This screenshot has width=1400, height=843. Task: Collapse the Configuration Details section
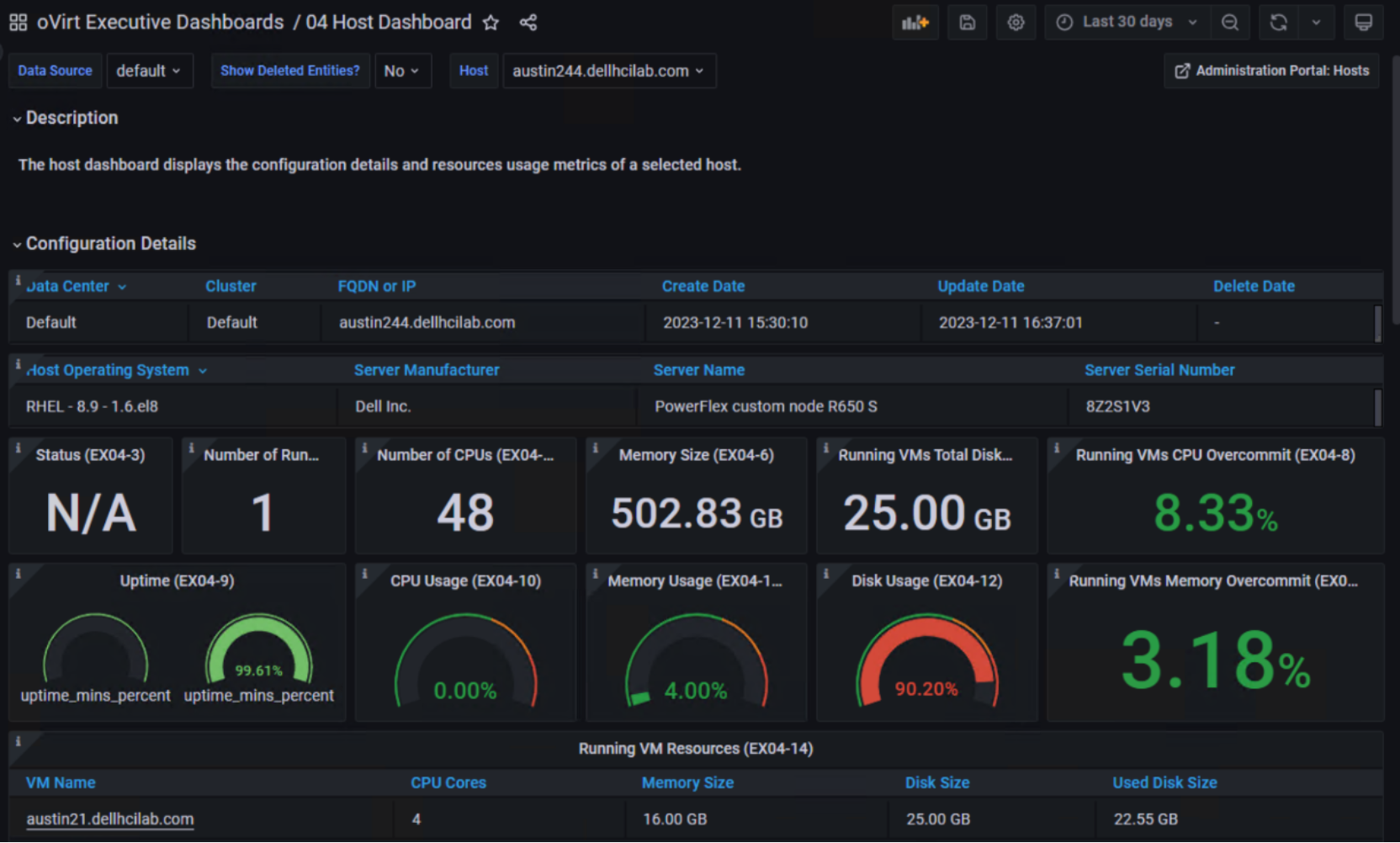104,243
